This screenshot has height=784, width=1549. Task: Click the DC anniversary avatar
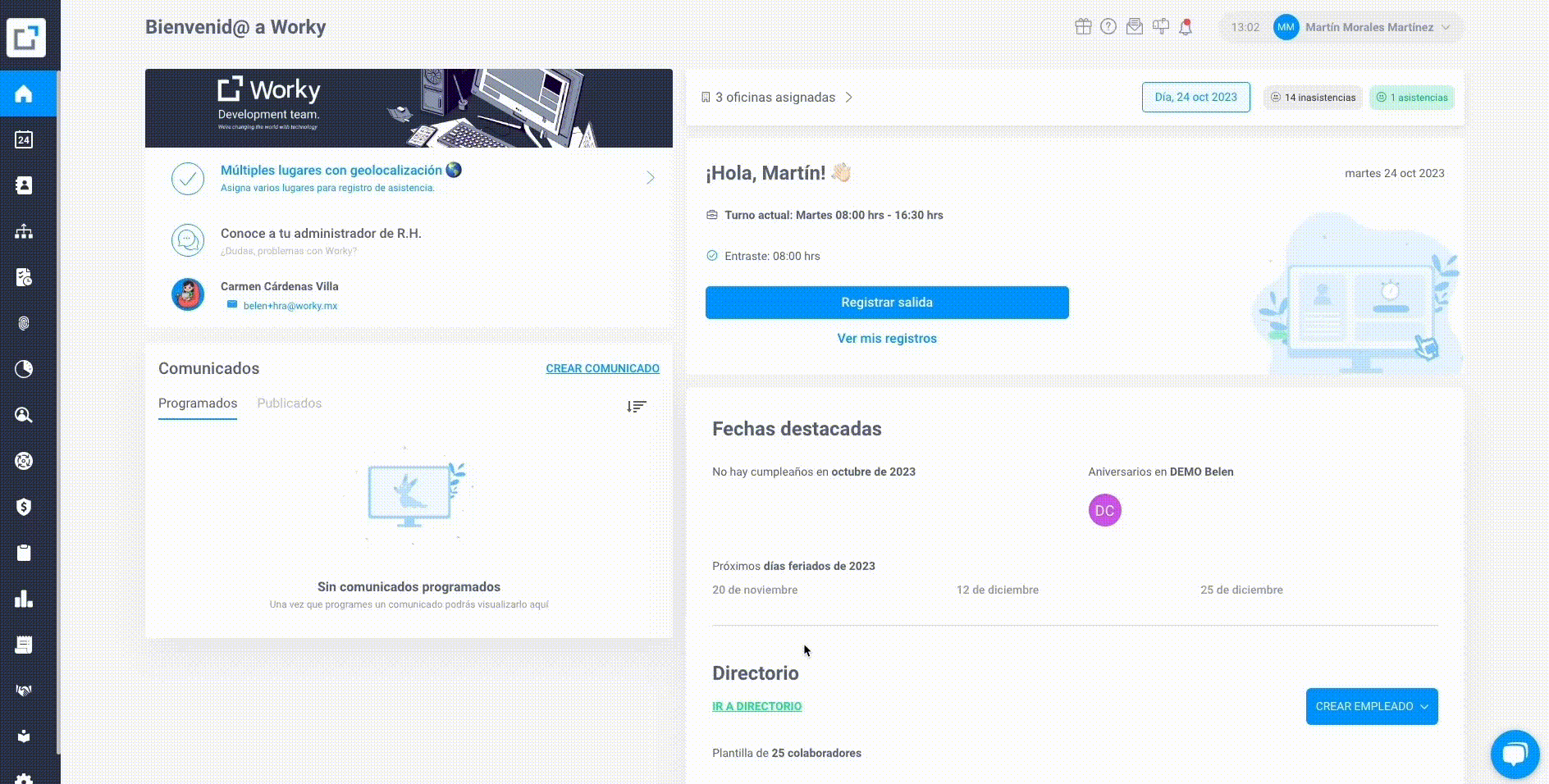pos(1105,510)
